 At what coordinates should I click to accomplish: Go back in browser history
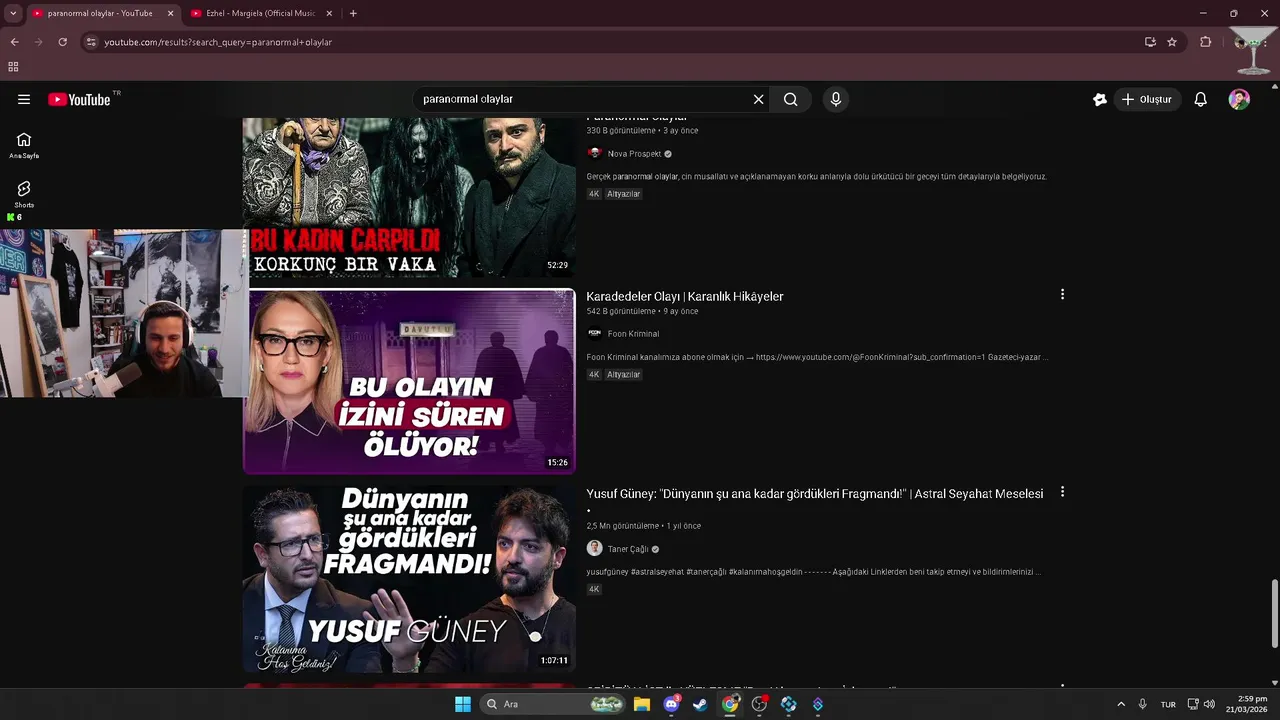pyautogui.click(x=14, y=42)
